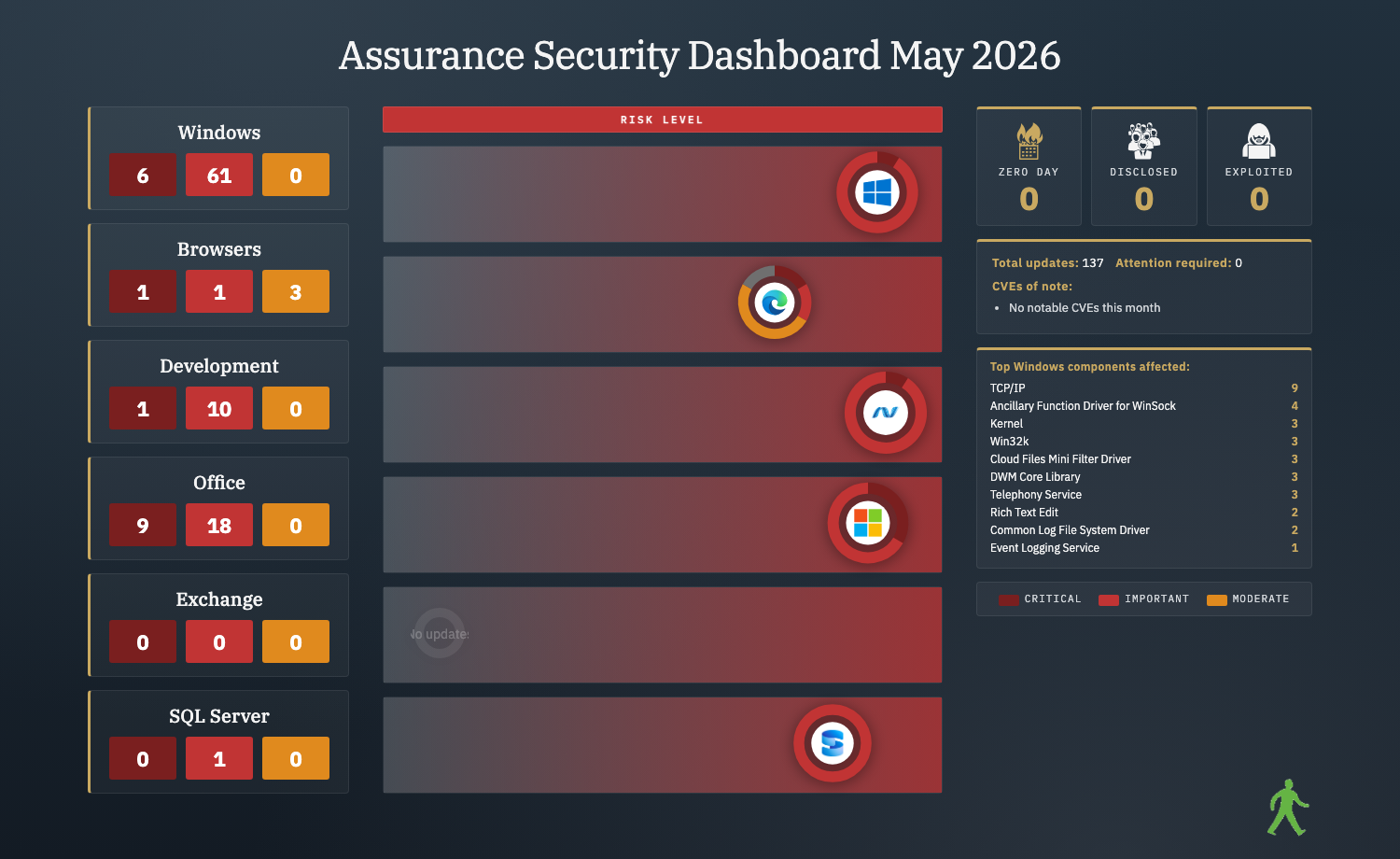Click the Disclosed count value
Screen dimensions: 1400x859
click(x=1143, y=199)
